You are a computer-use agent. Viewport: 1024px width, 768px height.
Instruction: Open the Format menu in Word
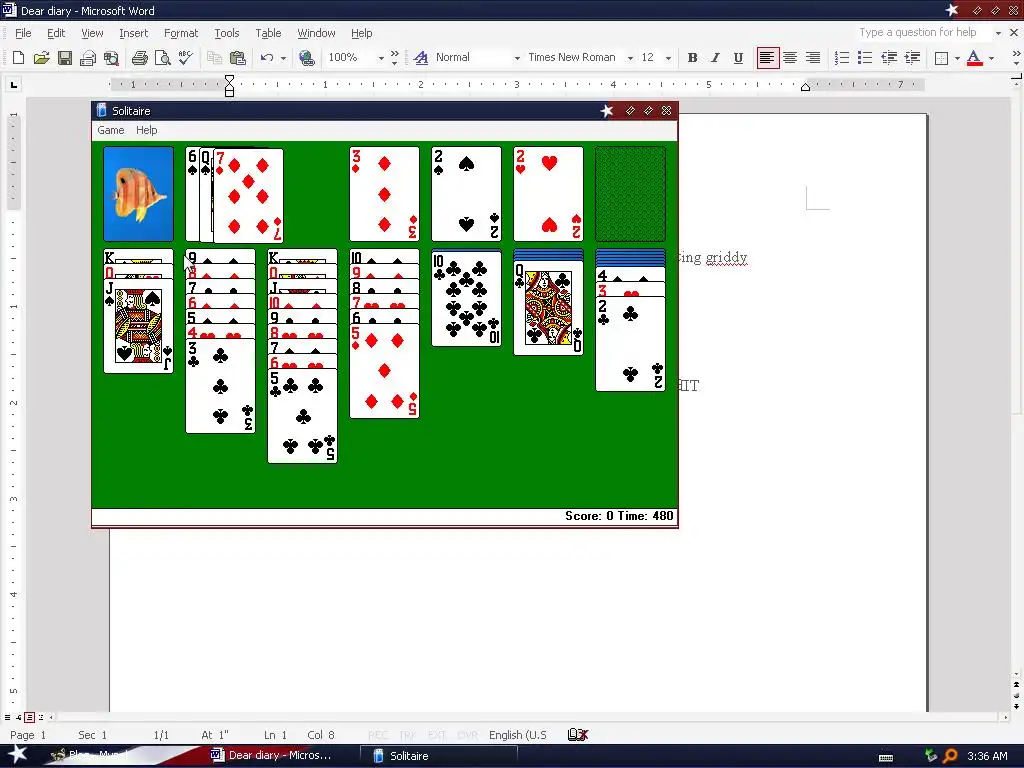181,33
